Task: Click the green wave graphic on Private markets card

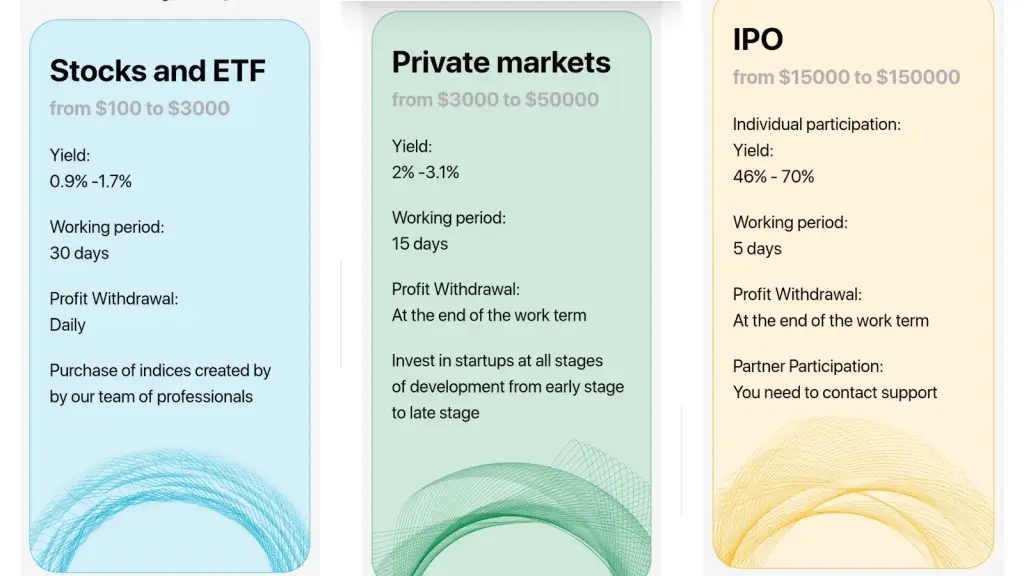Action: (x=511, y=508)
